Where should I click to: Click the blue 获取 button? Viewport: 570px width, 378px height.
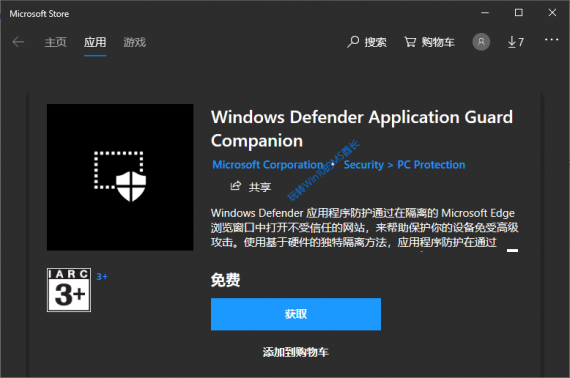(x=296, y=314)
